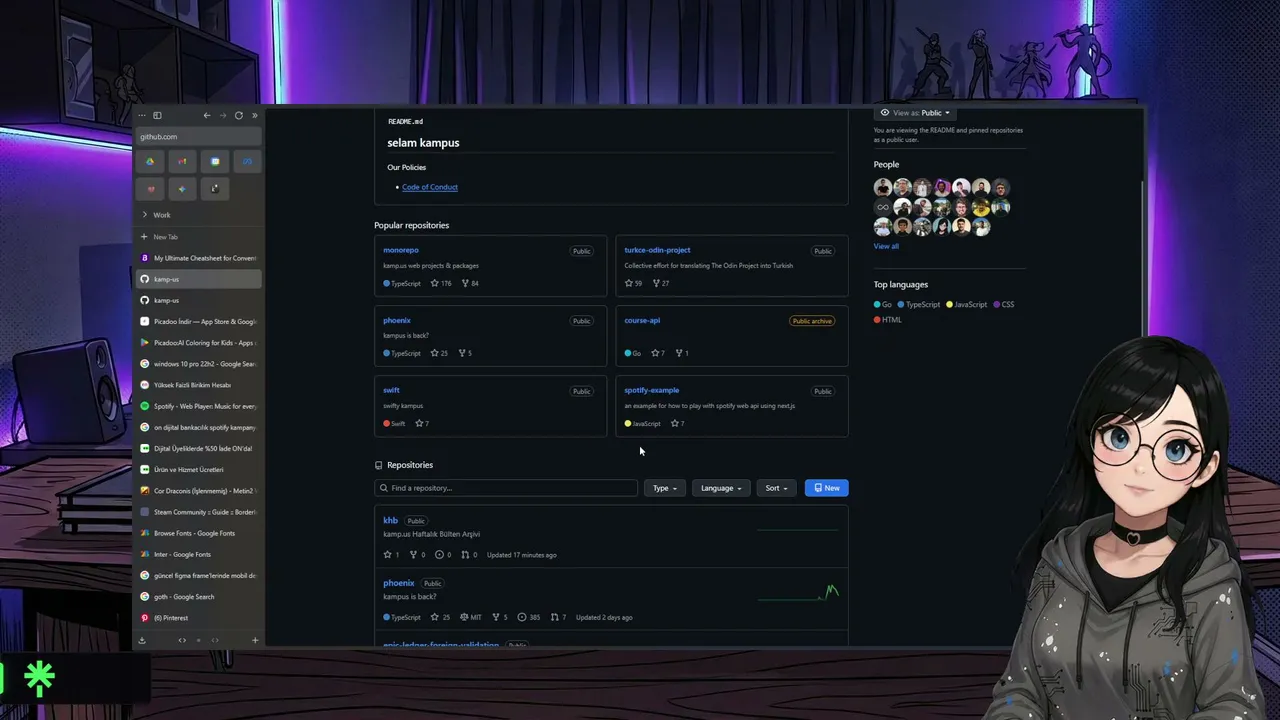Toggle the sidebar panel layout icon

157,115
